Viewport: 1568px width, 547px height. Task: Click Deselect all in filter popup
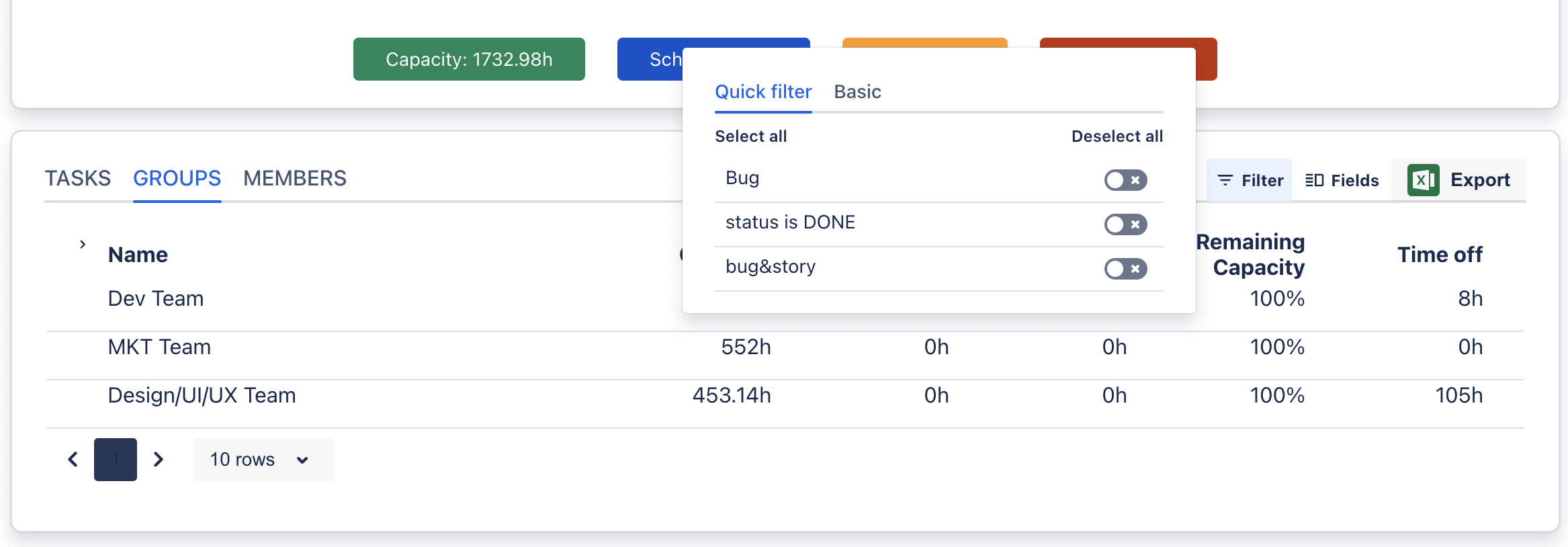click(x=1117, y=136)
